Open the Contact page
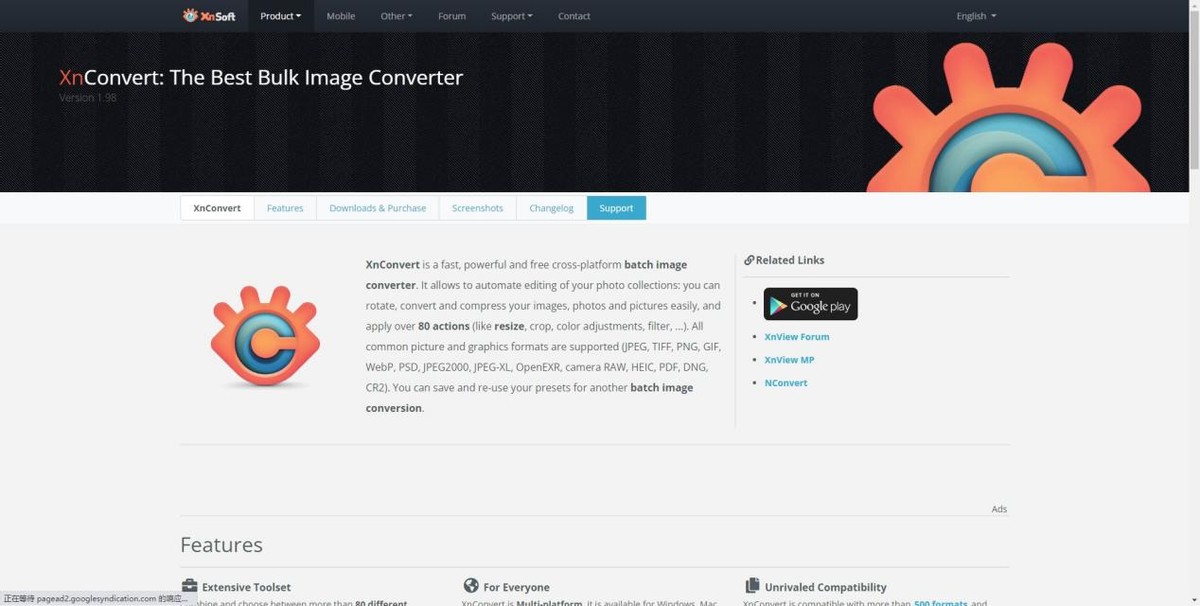The width and height of the screenshot is (1200, 606). 574,16
